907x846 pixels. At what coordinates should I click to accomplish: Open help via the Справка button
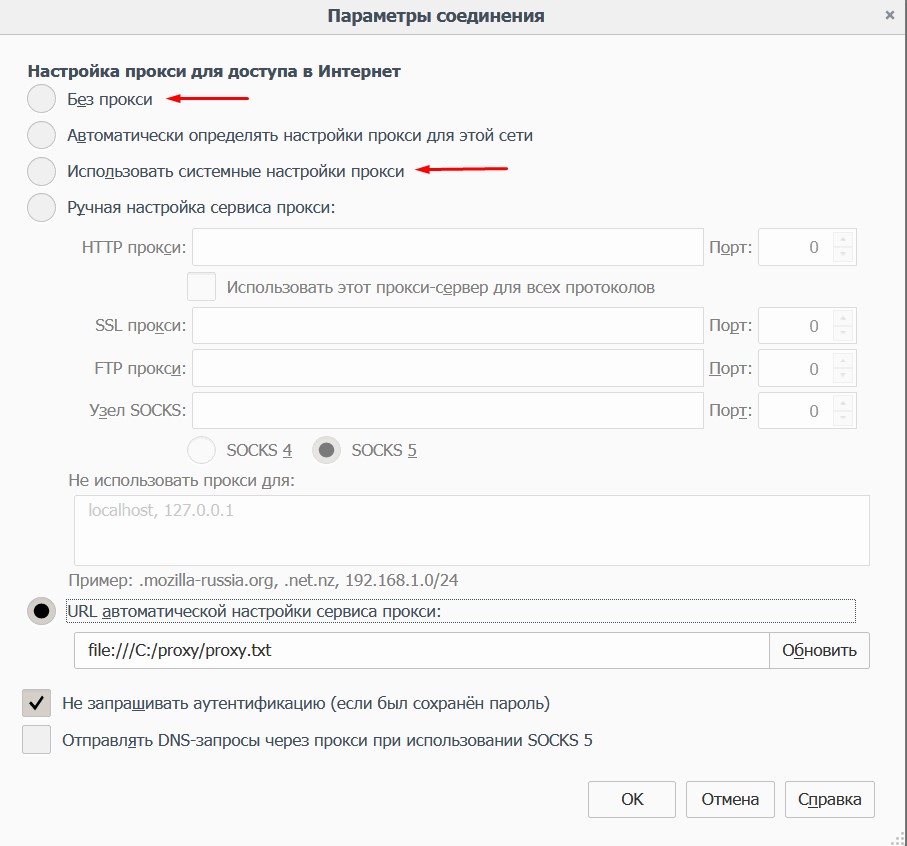[x=829, y=799]
